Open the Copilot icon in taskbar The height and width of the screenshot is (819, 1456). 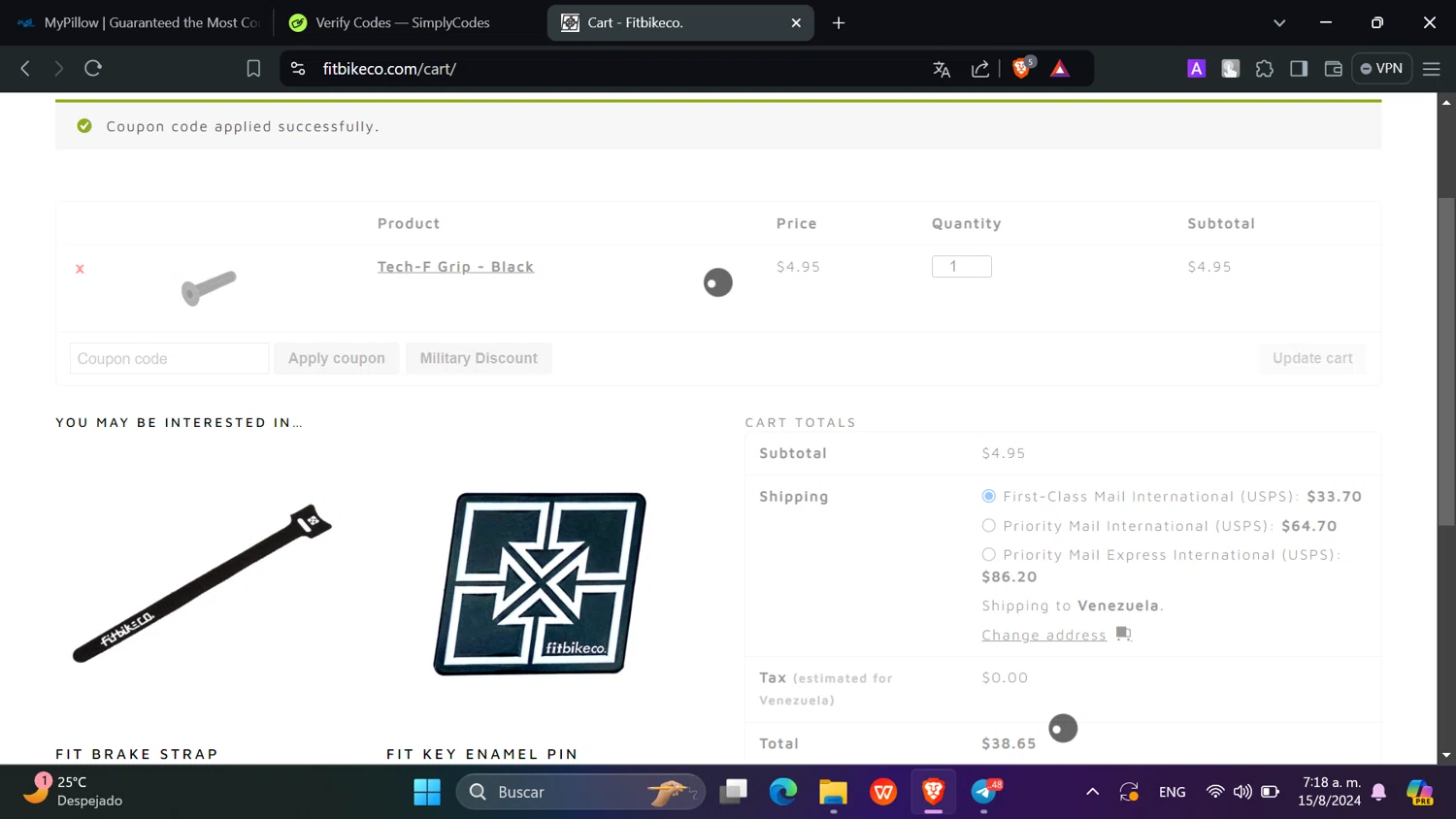click(x=1419, y=792)
